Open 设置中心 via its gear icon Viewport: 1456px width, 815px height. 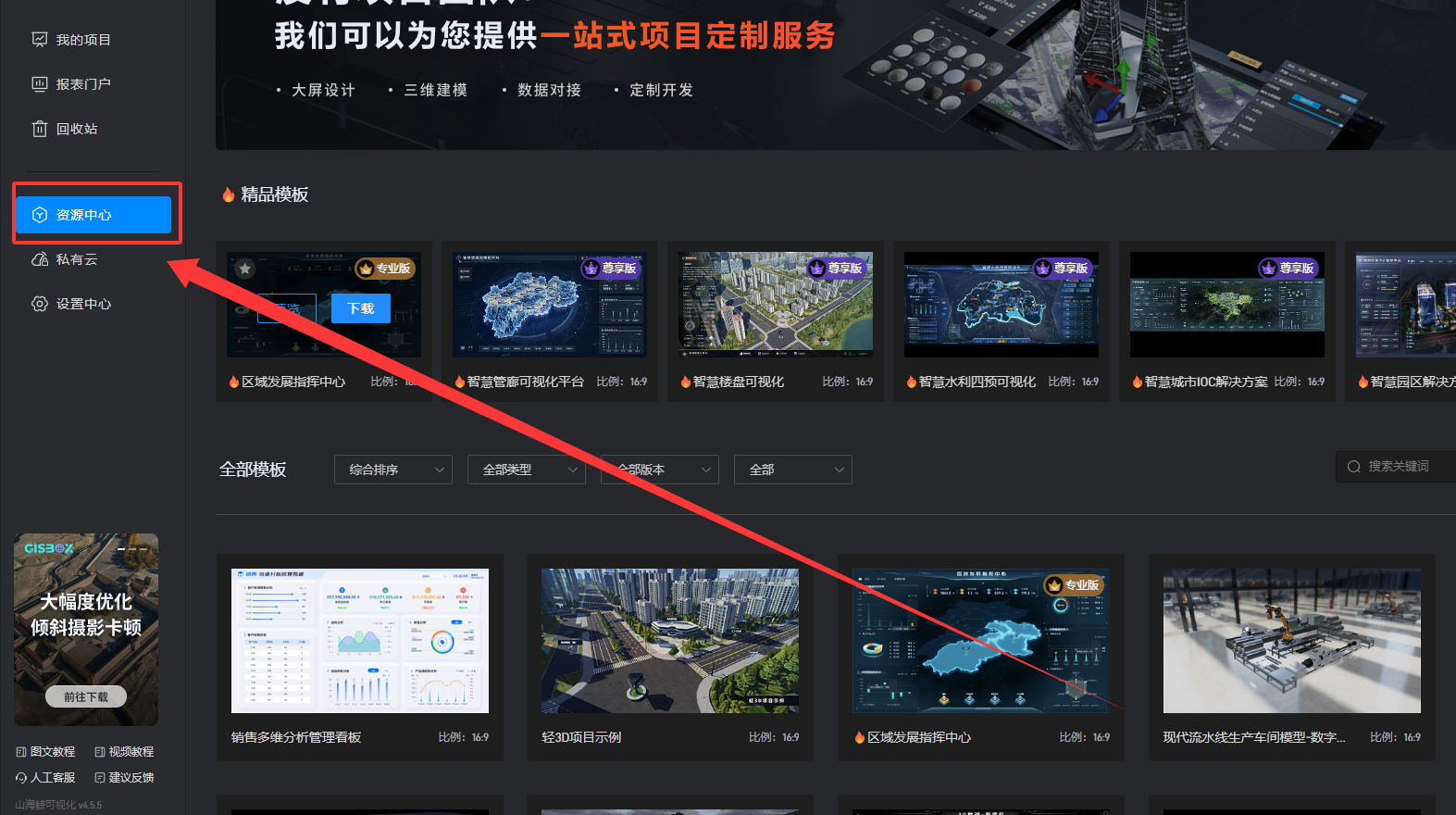(40, 304)
